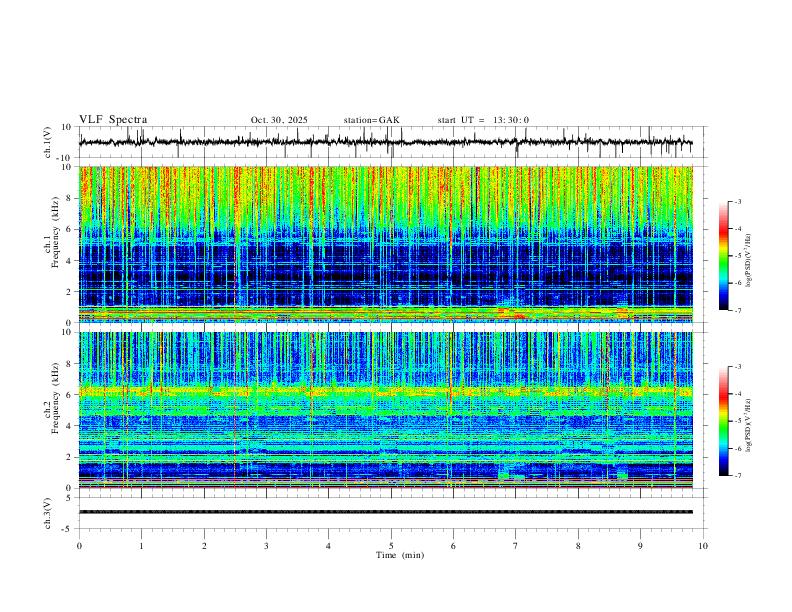Click the ch.1 colorbar "log(PSD)" label

click(x=748, y=260)
